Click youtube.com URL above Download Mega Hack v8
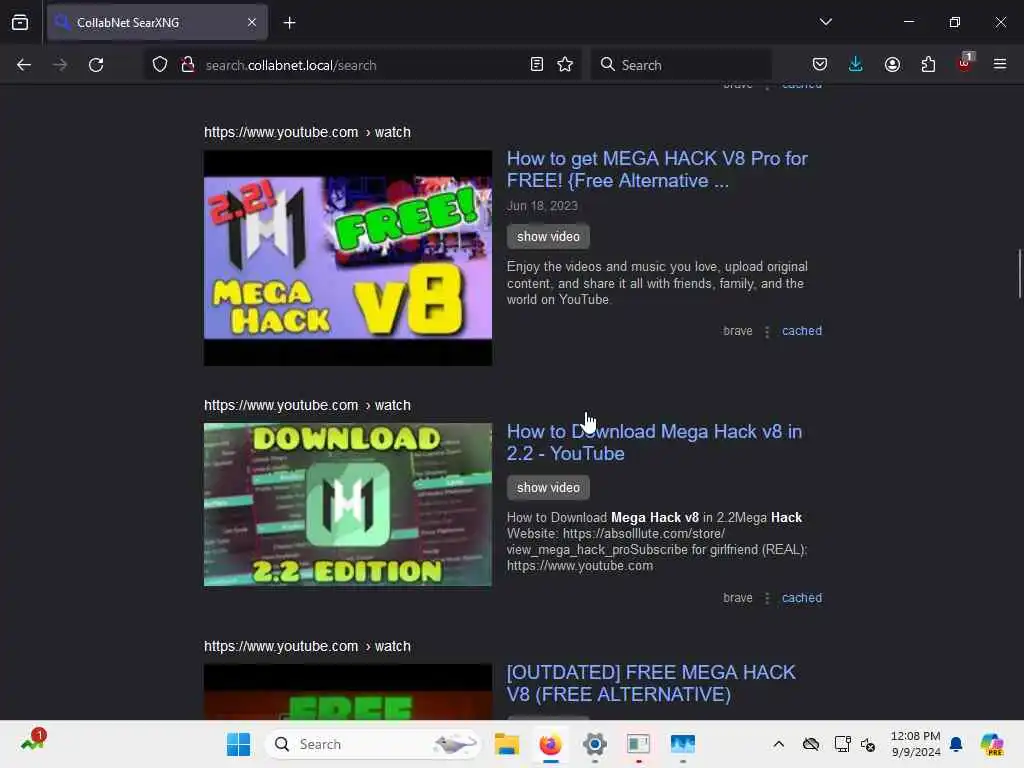Screen dimensions: 1024x768 [x=307, y=405]
